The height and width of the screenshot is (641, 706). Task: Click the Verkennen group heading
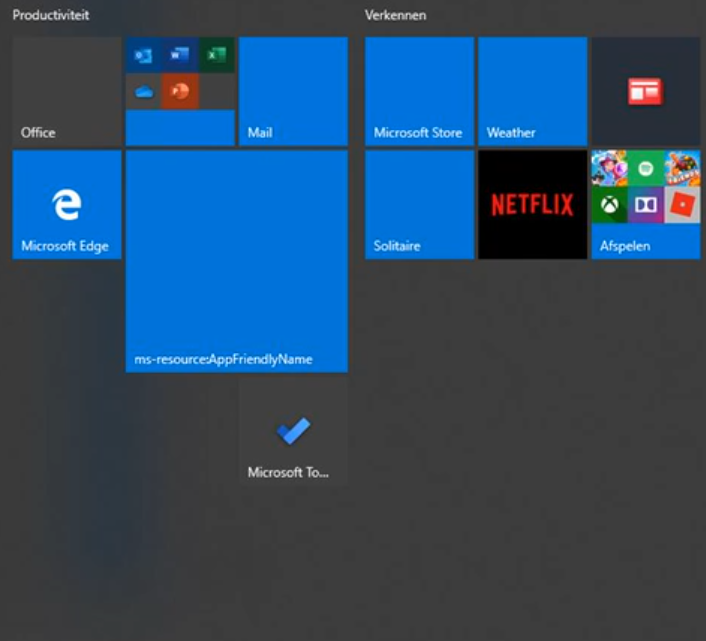click(395, 15)
